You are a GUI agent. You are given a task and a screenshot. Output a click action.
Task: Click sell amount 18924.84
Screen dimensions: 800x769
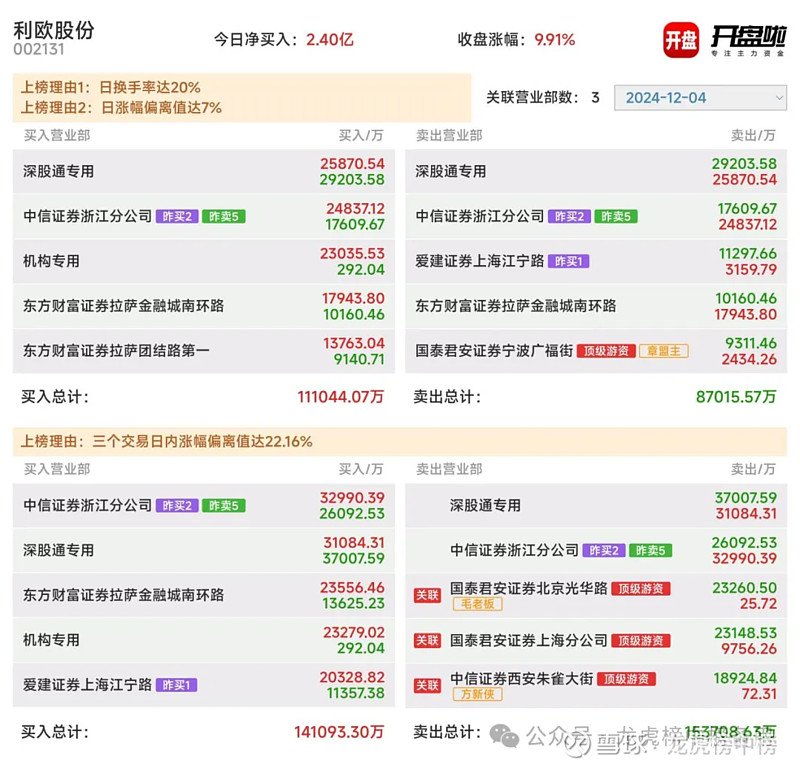pos(745,678)
